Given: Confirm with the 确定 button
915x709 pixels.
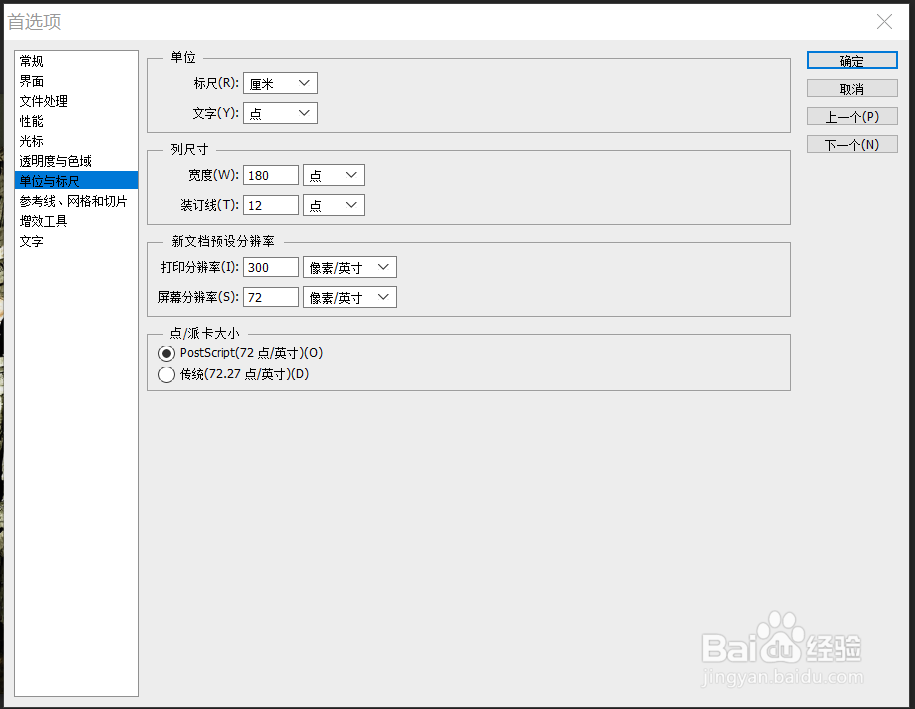Looking at the screenshot, I should point(852,60).
